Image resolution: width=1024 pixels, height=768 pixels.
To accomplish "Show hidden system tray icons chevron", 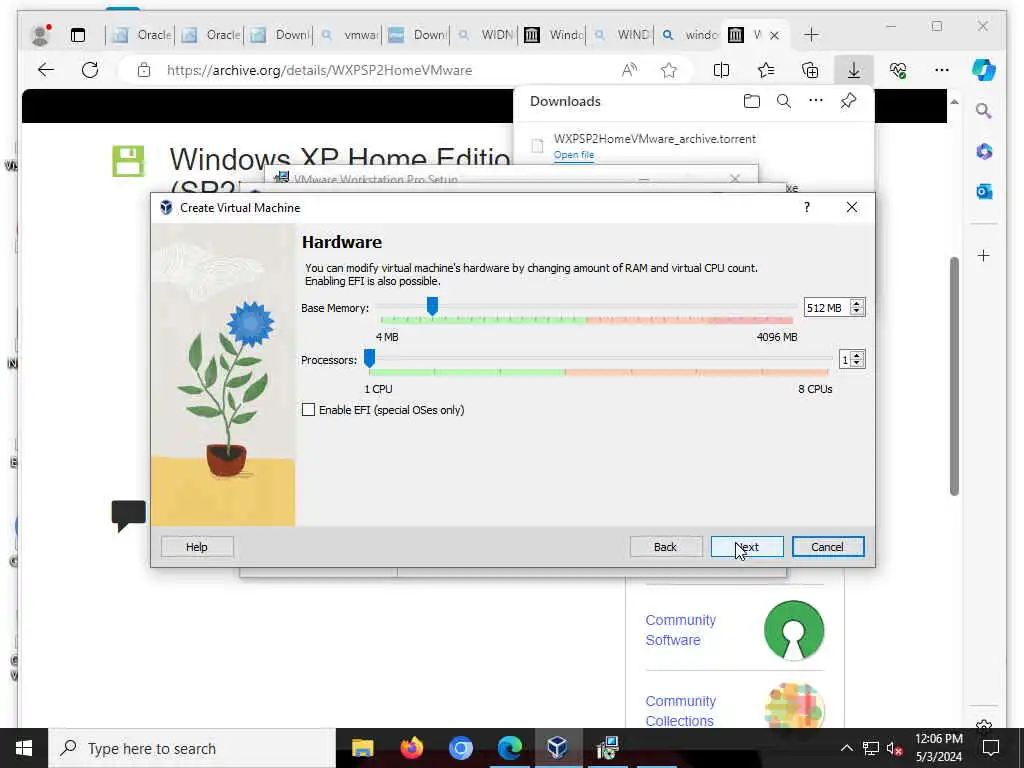I will click(x=846, y=748).
